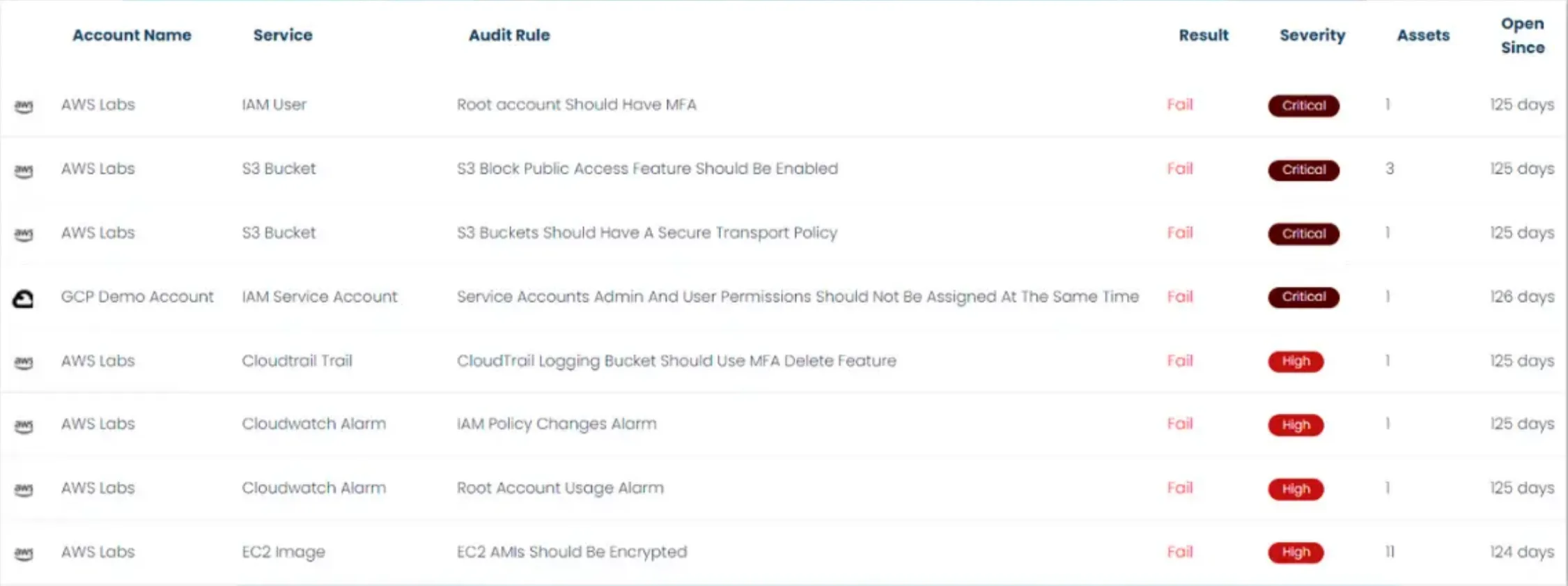1568x586 pixels.
Task: Click the AWS icon beside the Root account MFA rule
Action: point(24,106)
